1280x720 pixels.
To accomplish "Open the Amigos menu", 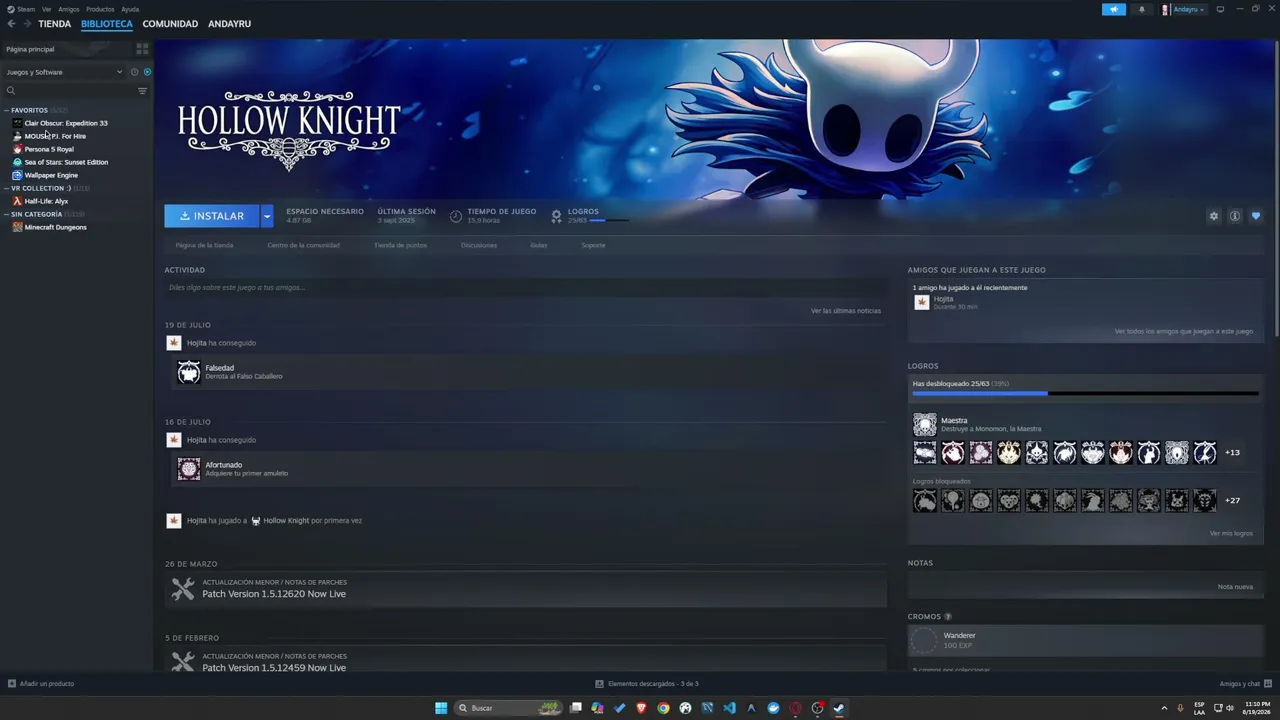I will tap(69, 9).
